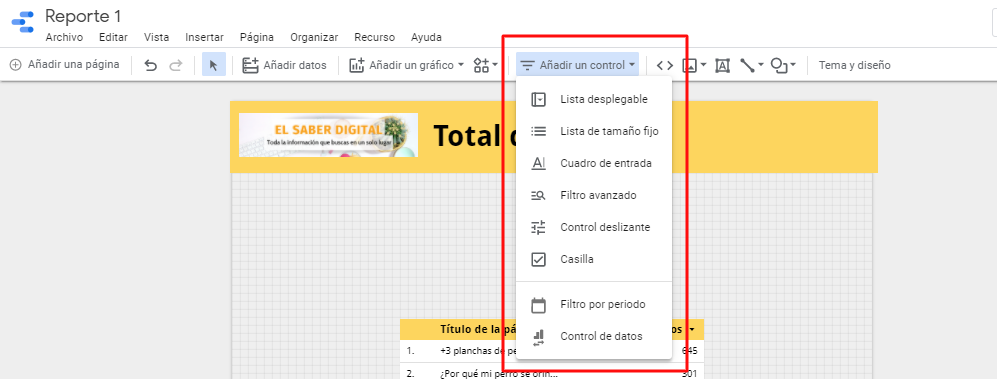The height and width of the screenshot is (379, 997).
Task: Open the Insertar menu
Action: pyautogui.click(x=204, y=38)
